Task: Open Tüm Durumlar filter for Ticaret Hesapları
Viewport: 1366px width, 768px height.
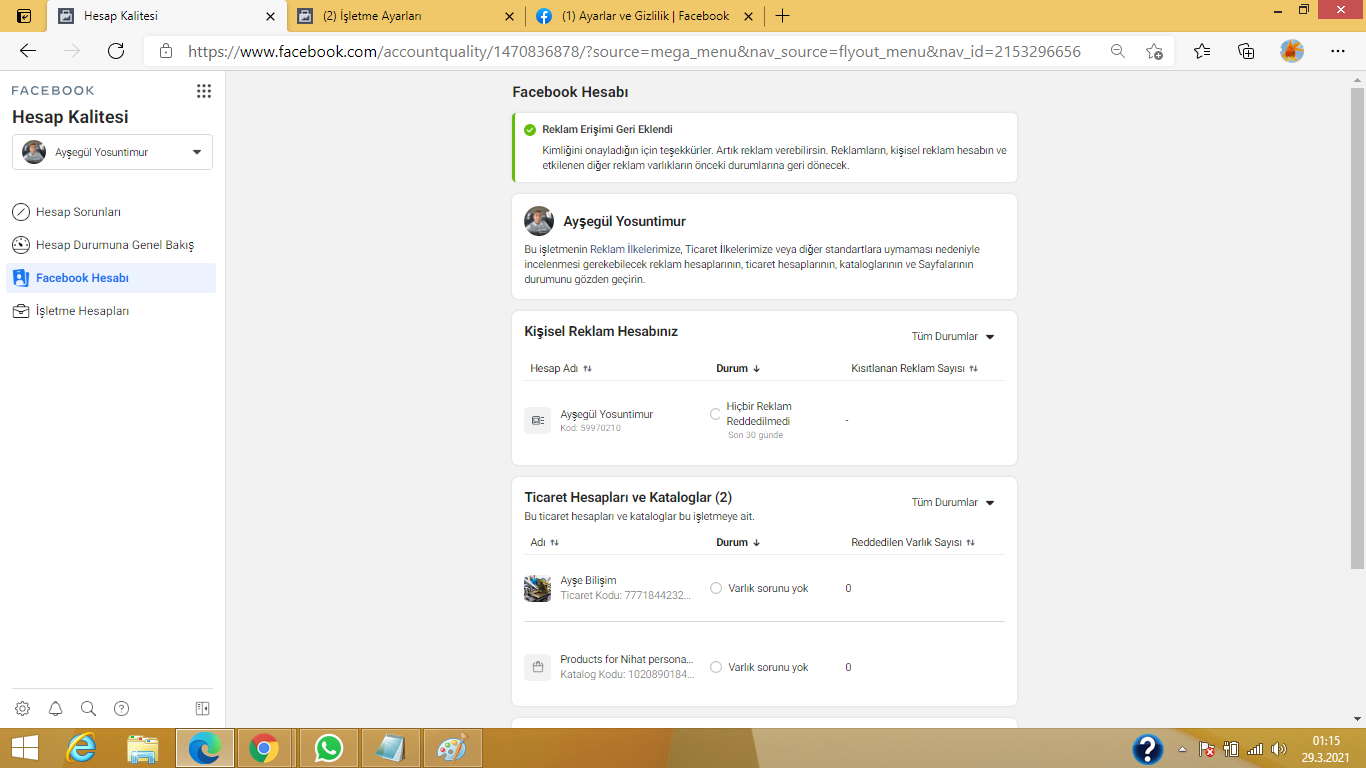Action: click(x=953, y=503)
